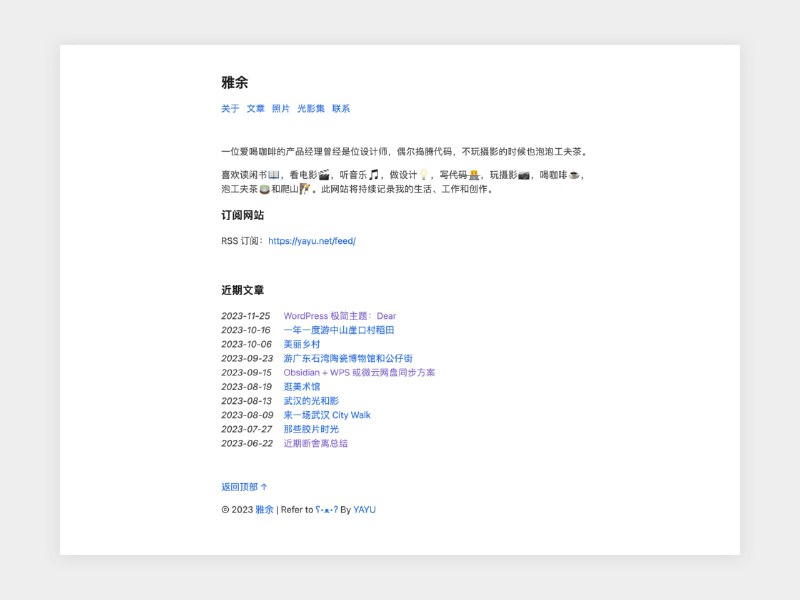This screenshot has height=600, width=800.
Task: Click the YAYU link in the footer
Action: (364, 510)
